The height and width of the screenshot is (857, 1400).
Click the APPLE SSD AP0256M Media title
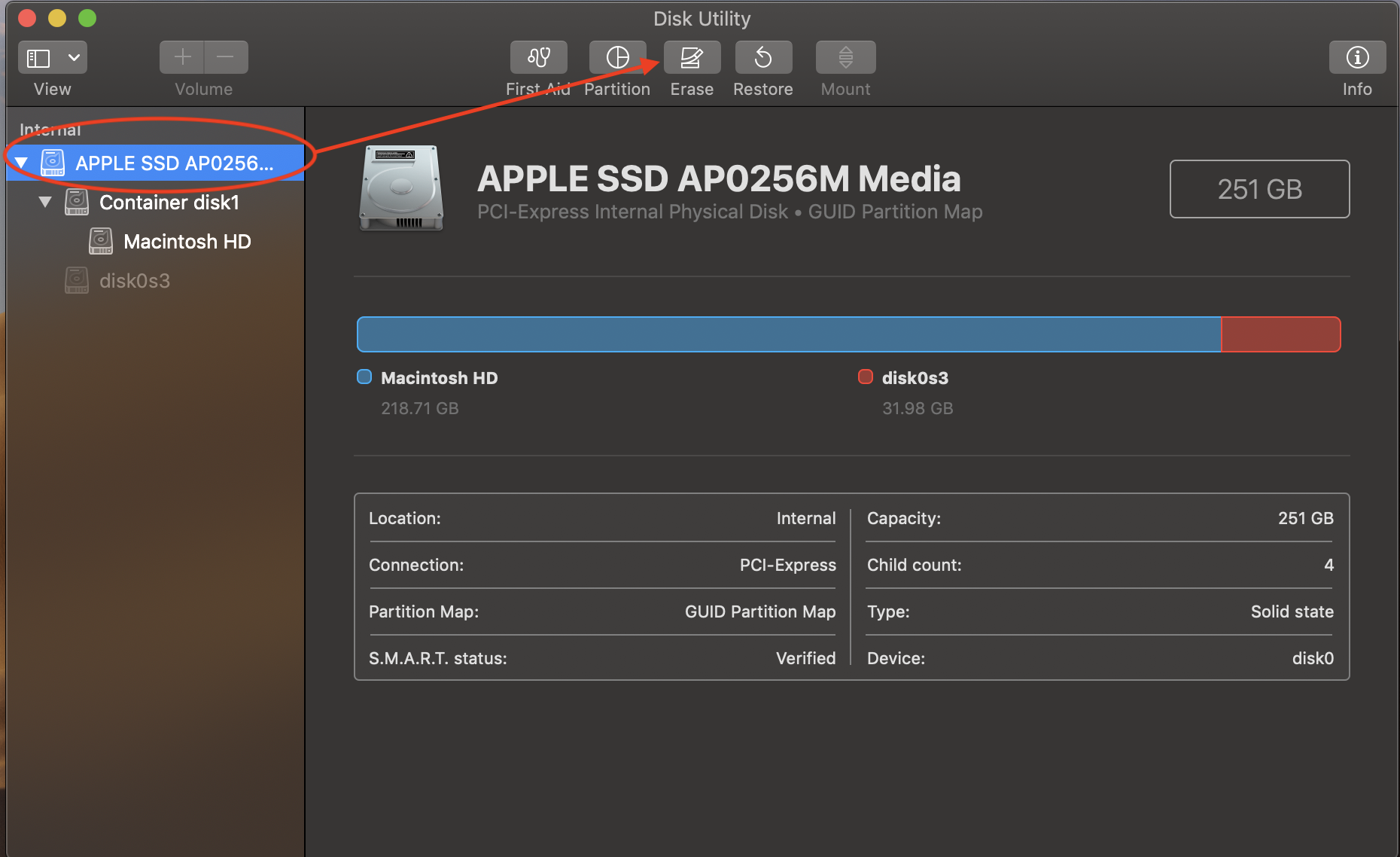pyautogui.click(x=719, y=178)
